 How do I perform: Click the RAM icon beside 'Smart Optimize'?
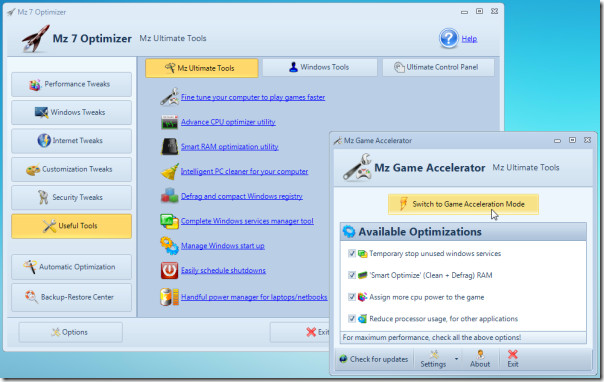pos(362,275)
